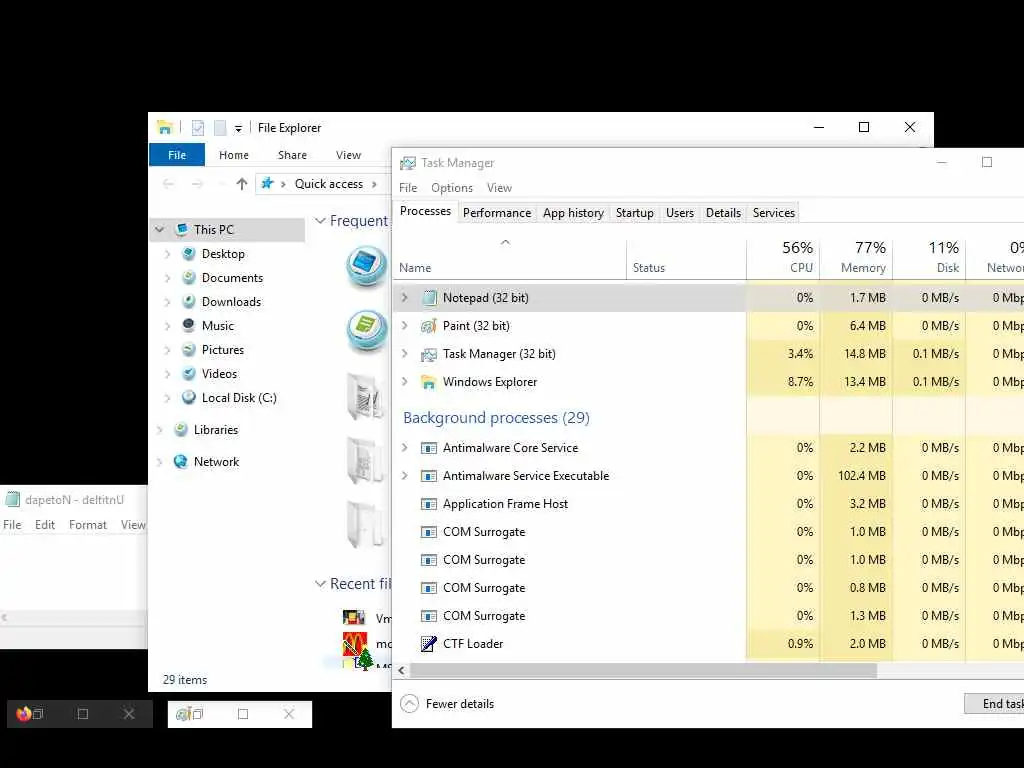Image resolution: width=1024 pixels, height=768 pixels.
Task: Click left arrow of Task Manager horizontal scrollbar
Action: [402, 671]
